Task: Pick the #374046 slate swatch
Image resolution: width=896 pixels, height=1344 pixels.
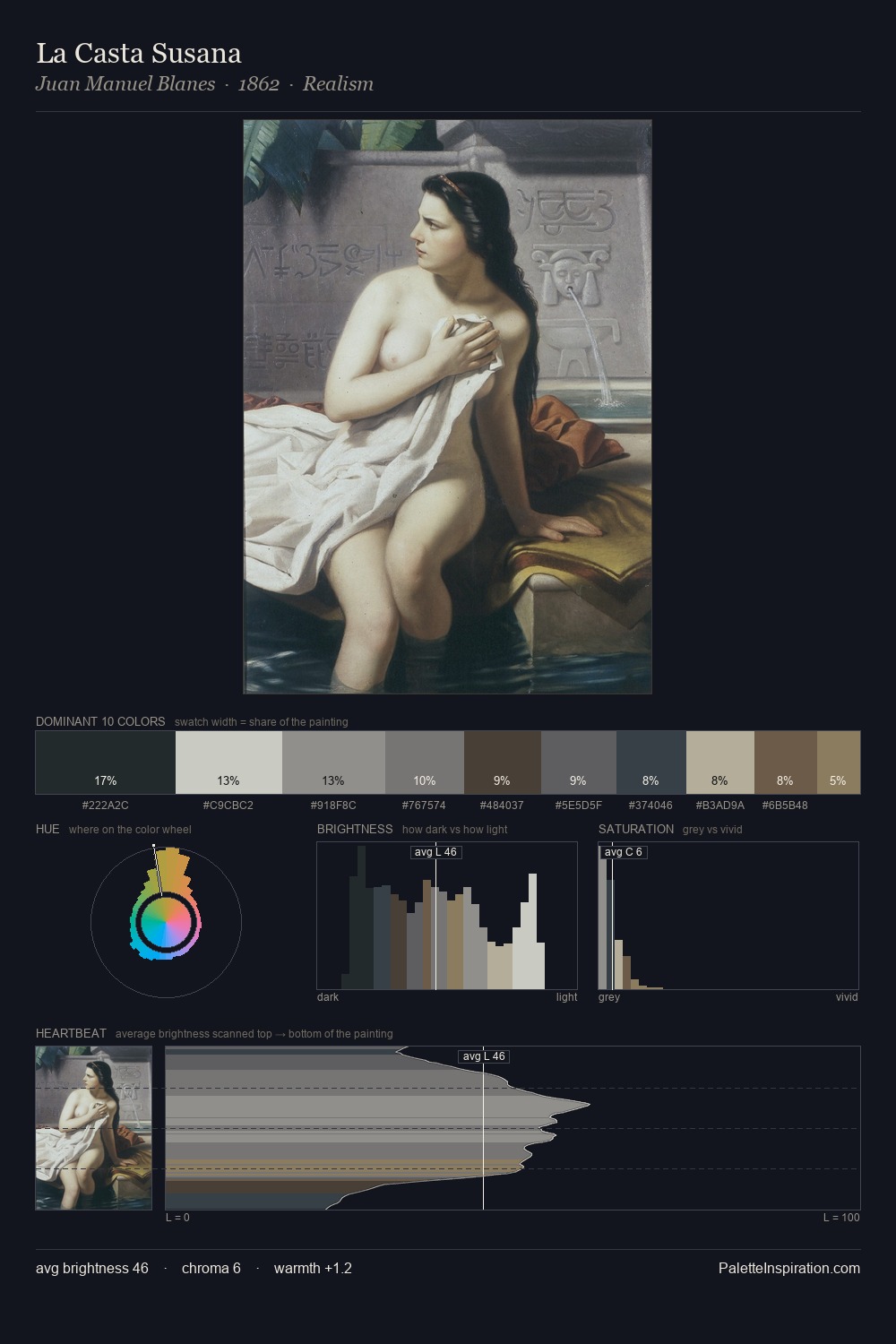Action: pyautogui.click(x=651, y=762)
